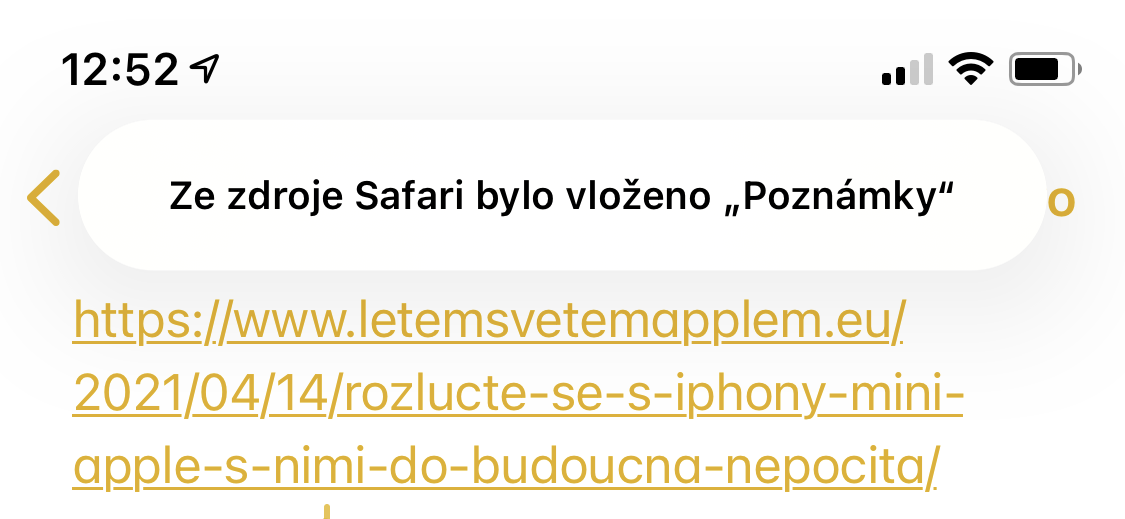Tap the text cursor below the link

(x=326, y=511)
